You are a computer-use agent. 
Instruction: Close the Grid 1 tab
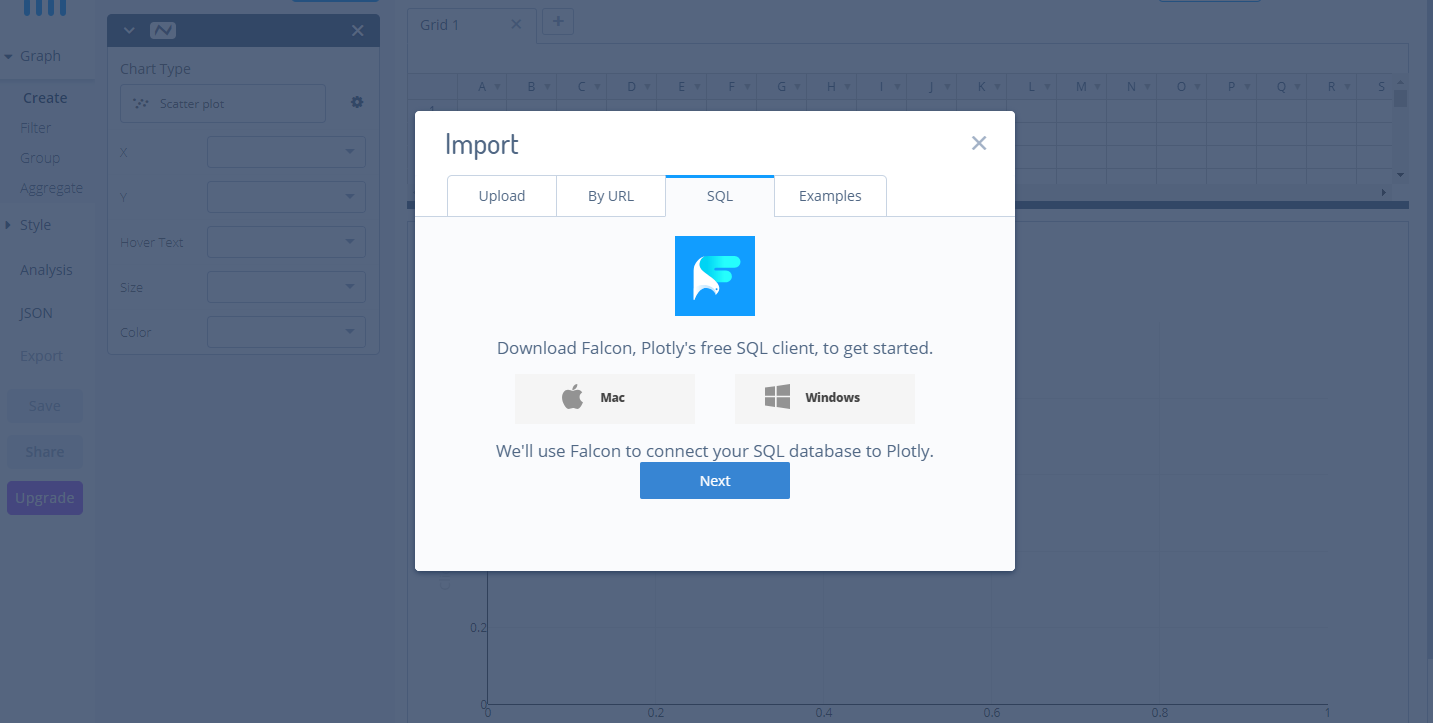(516, 24)
